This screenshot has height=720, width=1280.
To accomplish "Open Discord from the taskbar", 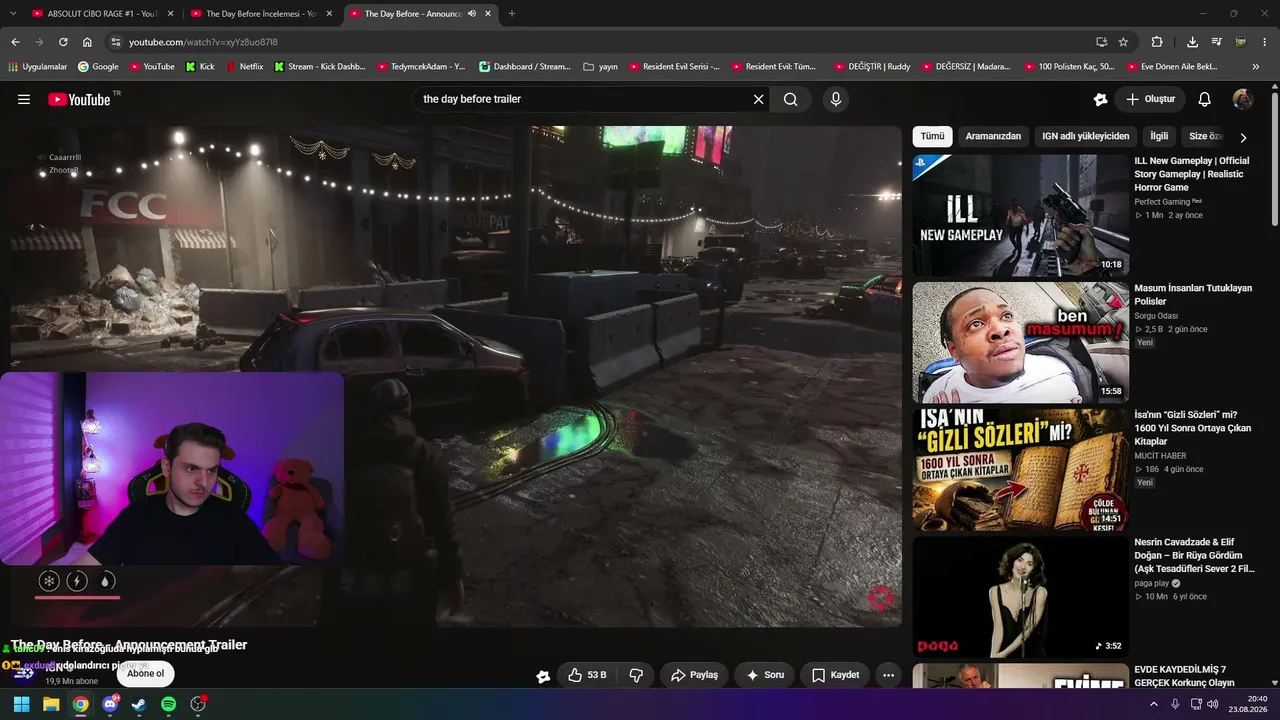I will (110, 704).
